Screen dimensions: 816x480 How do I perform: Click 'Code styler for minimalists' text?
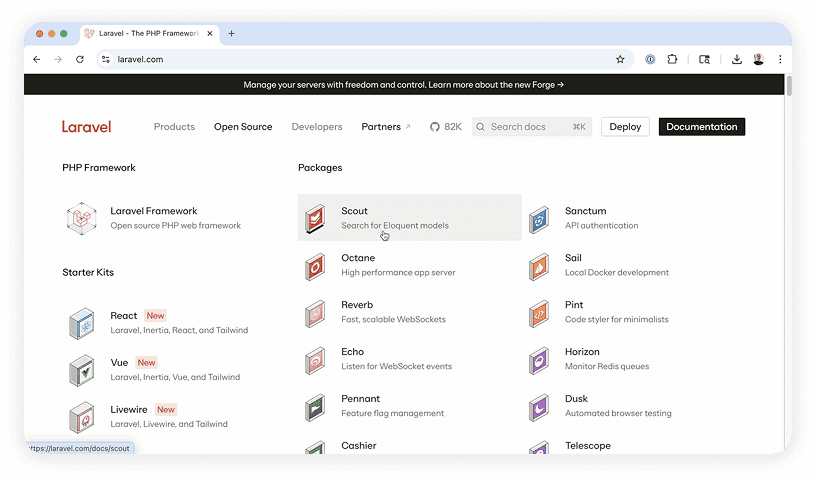617,319
